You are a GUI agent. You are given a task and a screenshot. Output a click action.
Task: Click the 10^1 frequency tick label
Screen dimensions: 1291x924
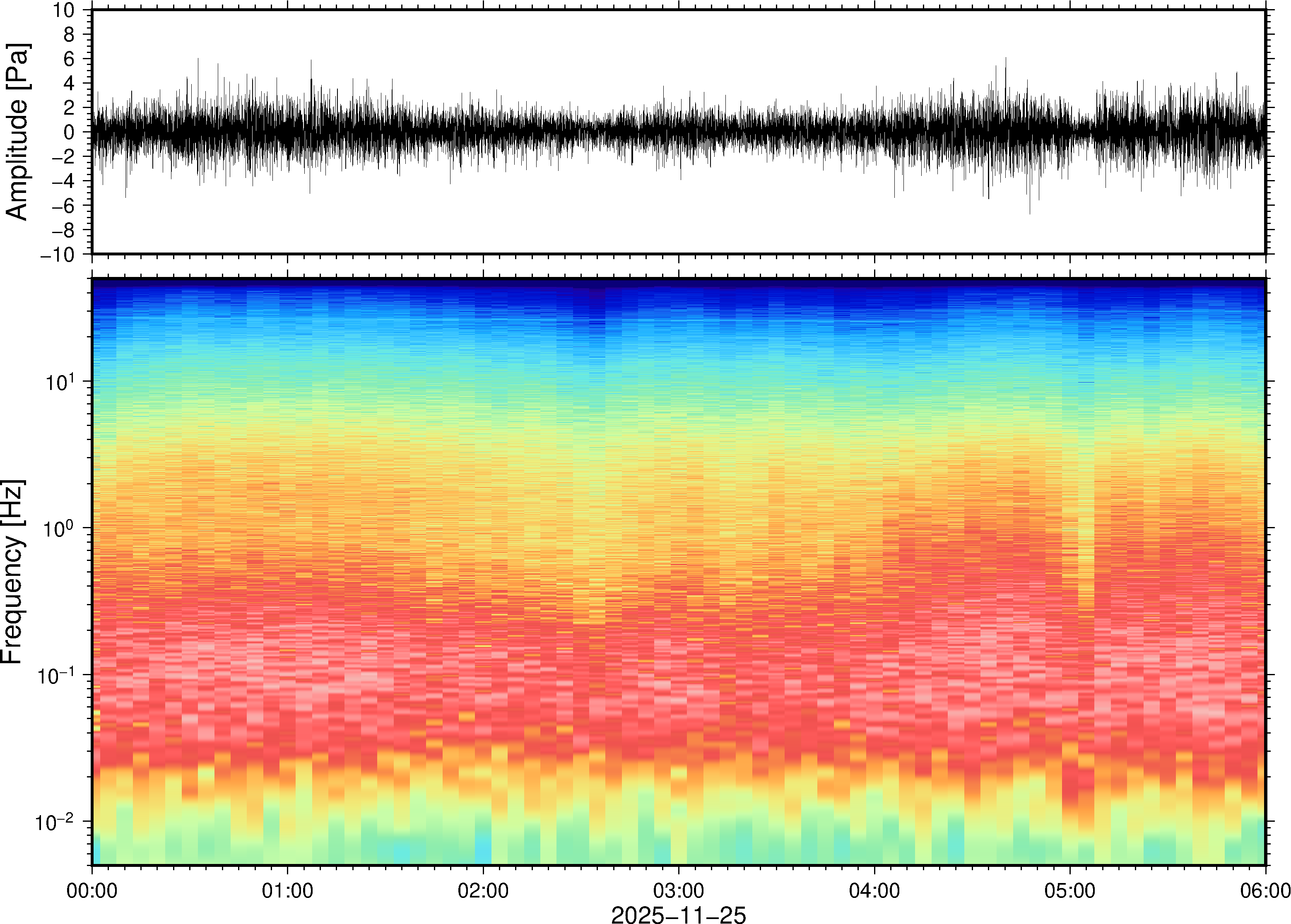point(59,383)
